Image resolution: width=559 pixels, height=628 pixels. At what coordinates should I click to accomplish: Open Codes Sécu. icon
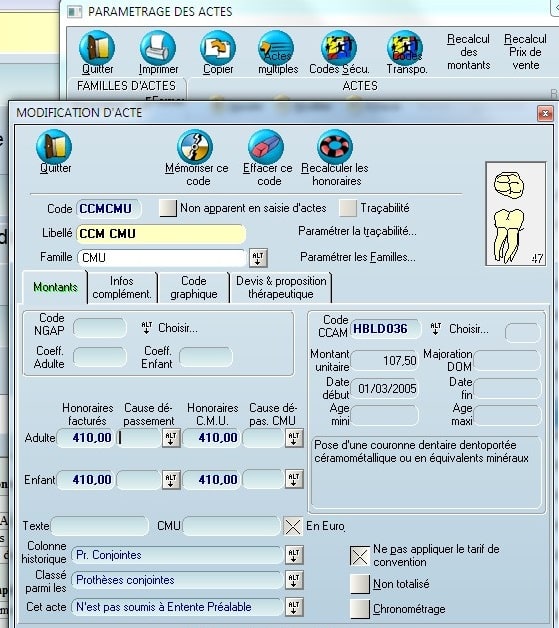[339, 48]
